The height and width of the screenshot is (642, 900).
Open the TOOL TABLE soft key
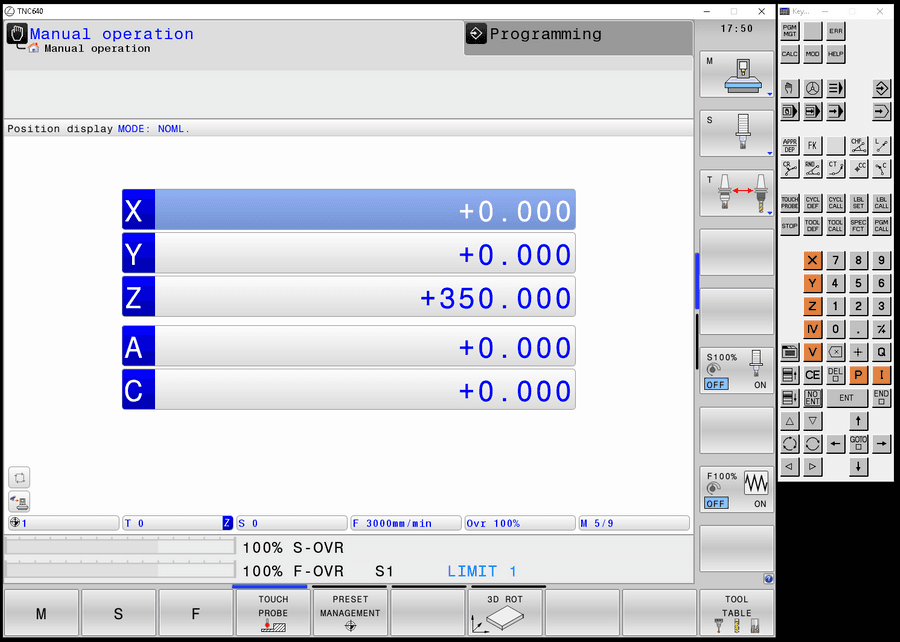pos(736,612)
